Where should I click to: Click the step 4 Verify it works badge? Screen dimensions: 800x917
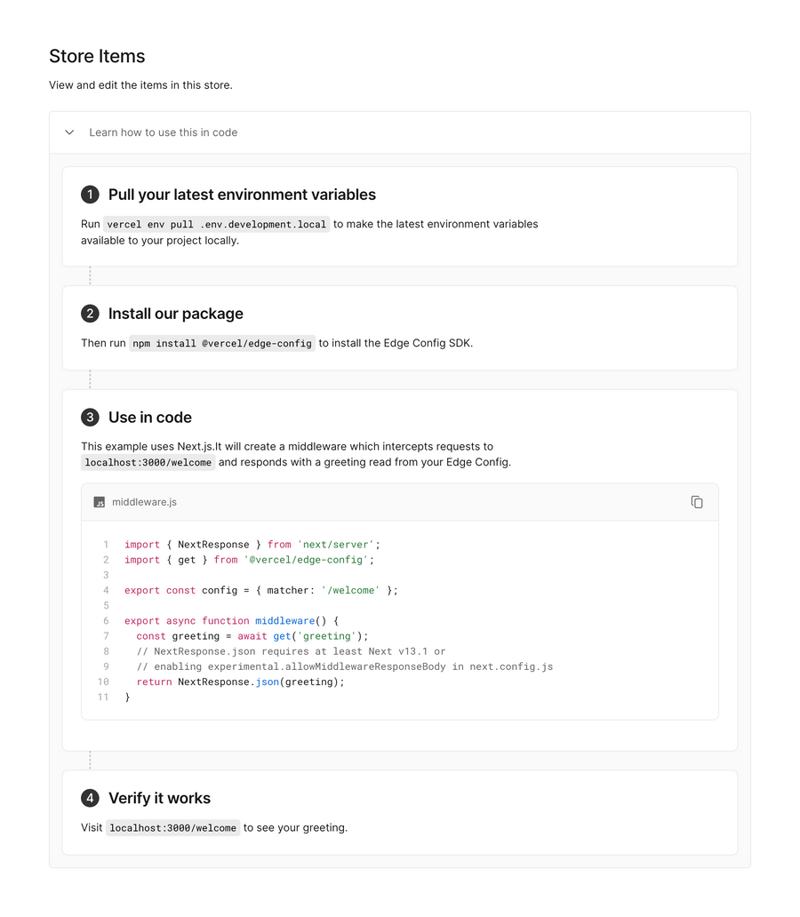coord(89,798)
